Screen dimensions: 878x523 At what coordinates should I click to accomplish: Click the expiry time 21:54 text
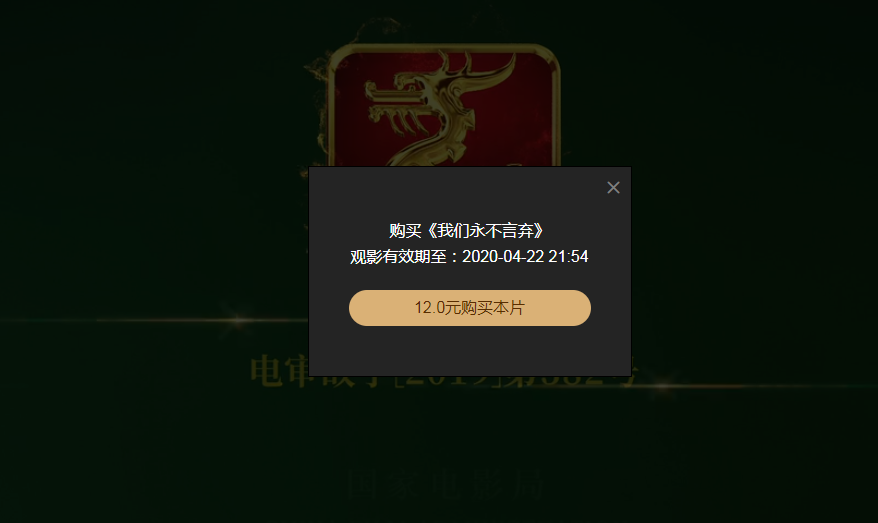coord(568,256)
